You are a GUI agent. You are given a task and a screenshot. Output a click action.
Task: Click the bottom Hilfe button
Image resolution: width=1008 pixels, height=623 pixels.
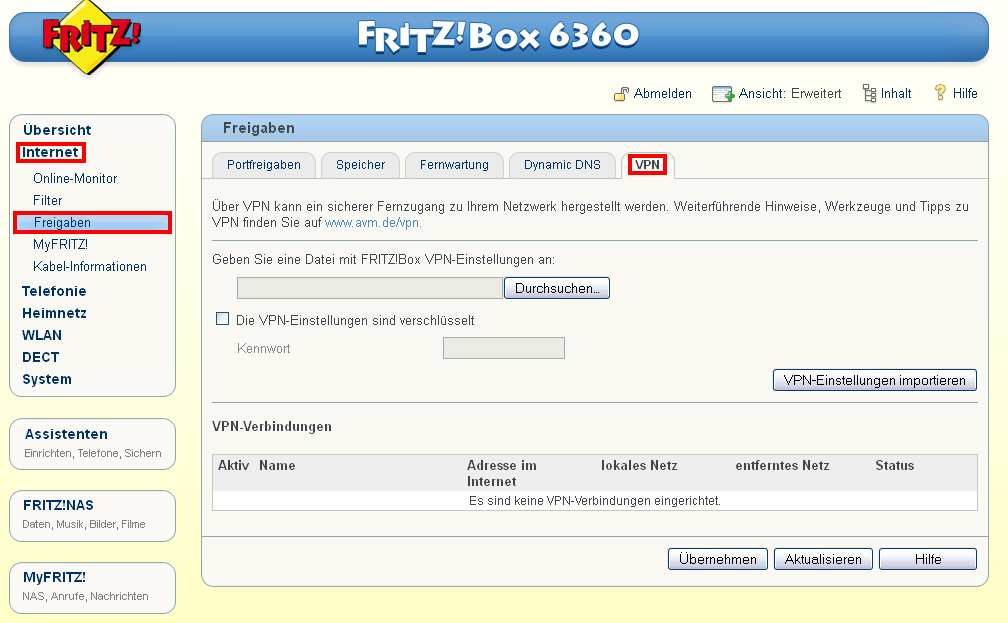click(928, 559)
